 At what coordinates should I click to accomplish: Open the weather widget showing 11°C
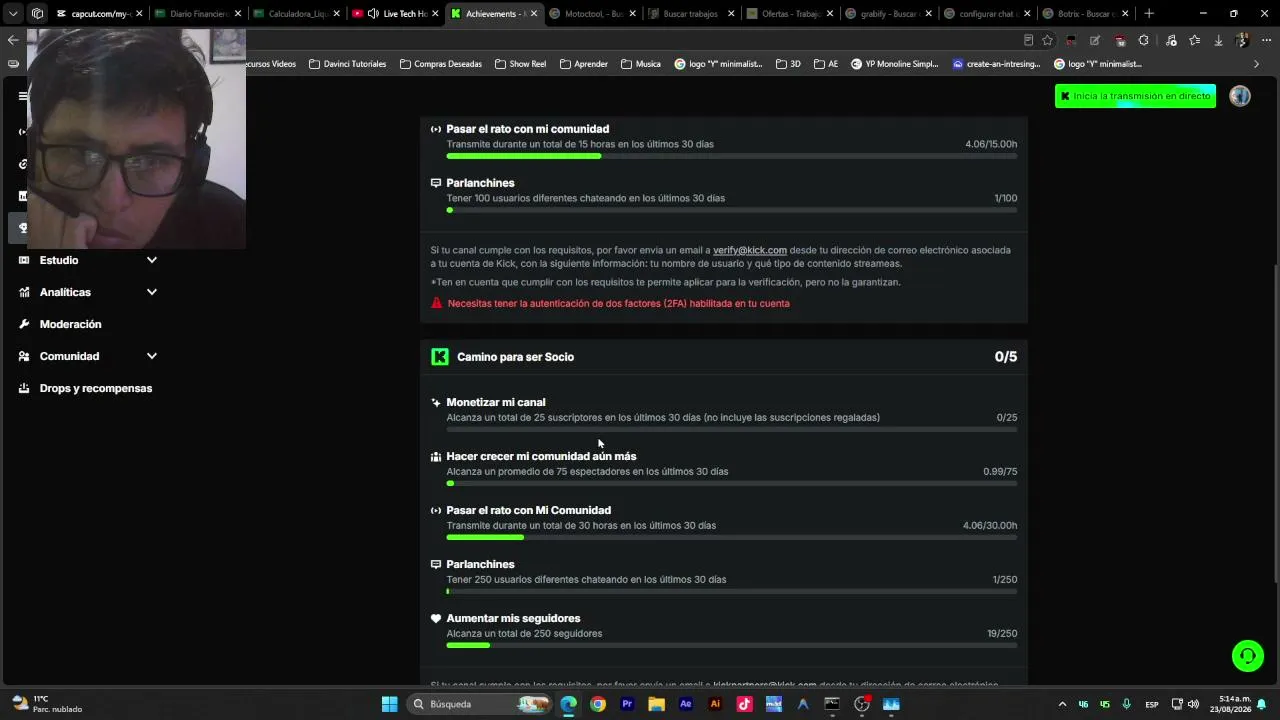(45, 704)
